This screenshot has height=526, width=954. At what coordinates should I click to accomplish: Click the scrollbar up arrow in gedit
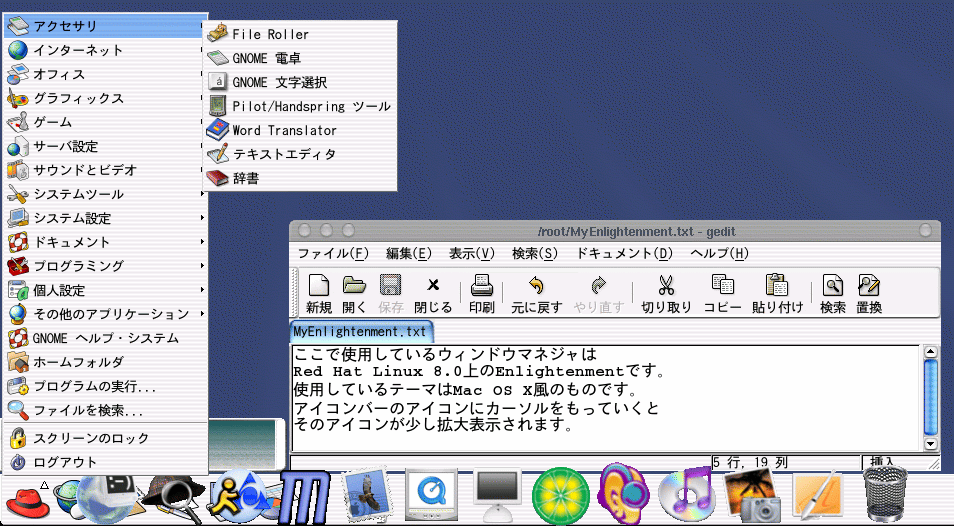click(930, 351)
